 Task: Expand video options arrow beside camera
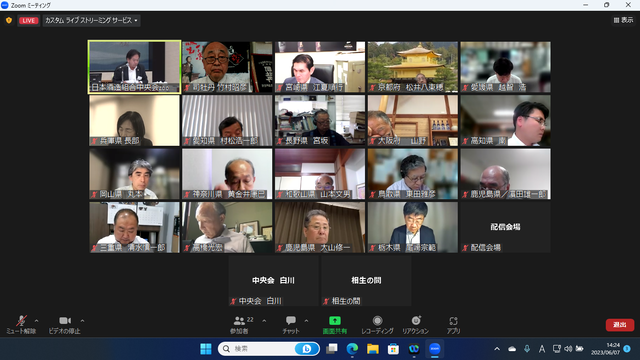click(82, 321)
